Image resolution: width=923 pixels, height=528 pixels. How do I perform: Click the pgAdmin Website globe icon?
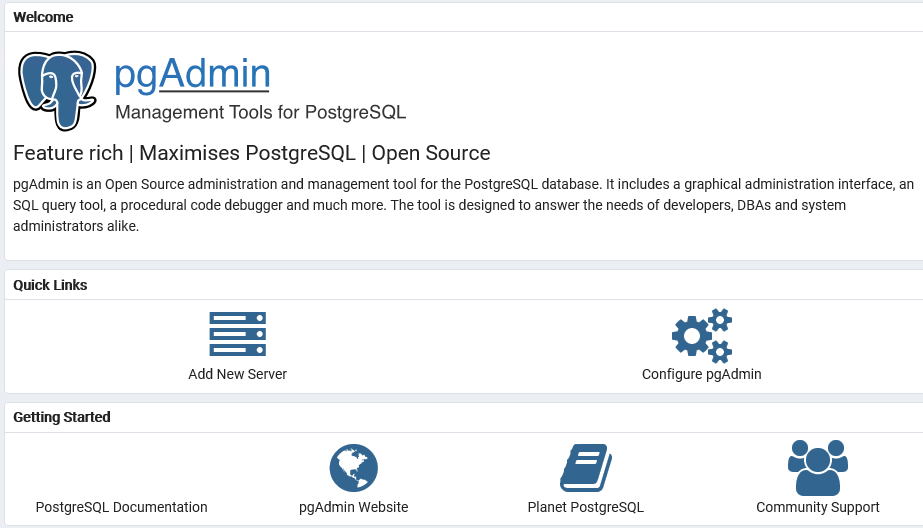(353, 468)
